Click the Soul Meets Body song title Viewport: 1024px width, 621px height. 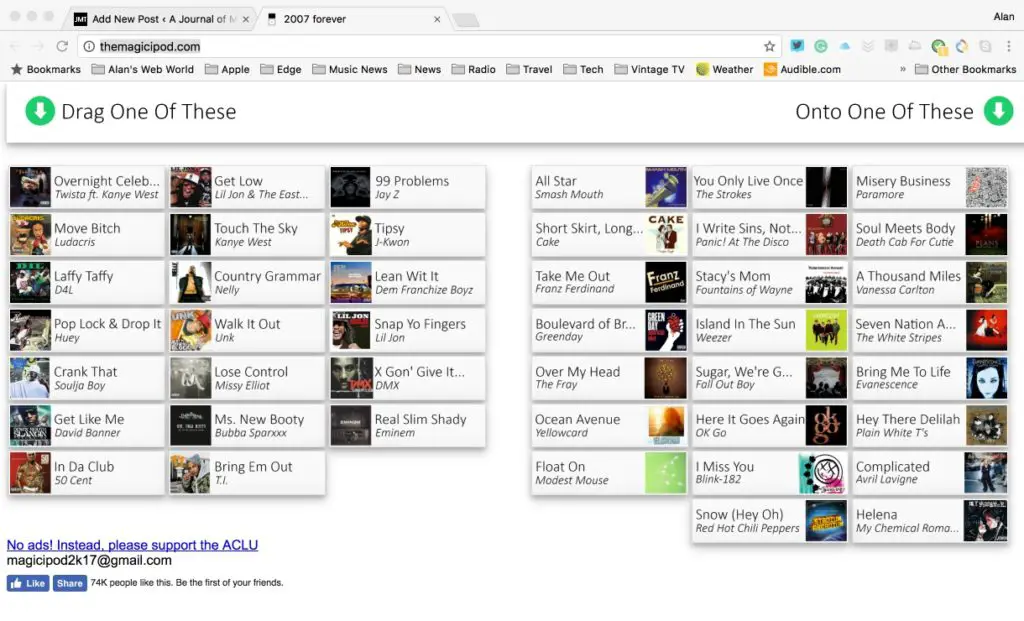(x=905, y=228)
